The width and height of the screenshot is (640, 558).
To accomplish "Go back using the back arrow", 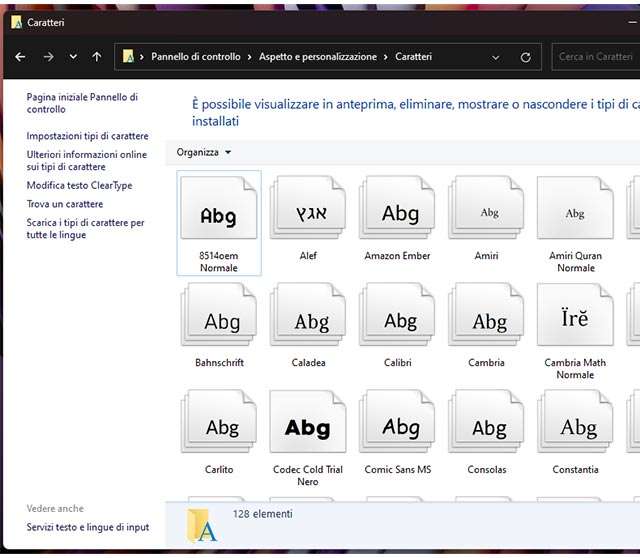I will (x=20, y=57).
